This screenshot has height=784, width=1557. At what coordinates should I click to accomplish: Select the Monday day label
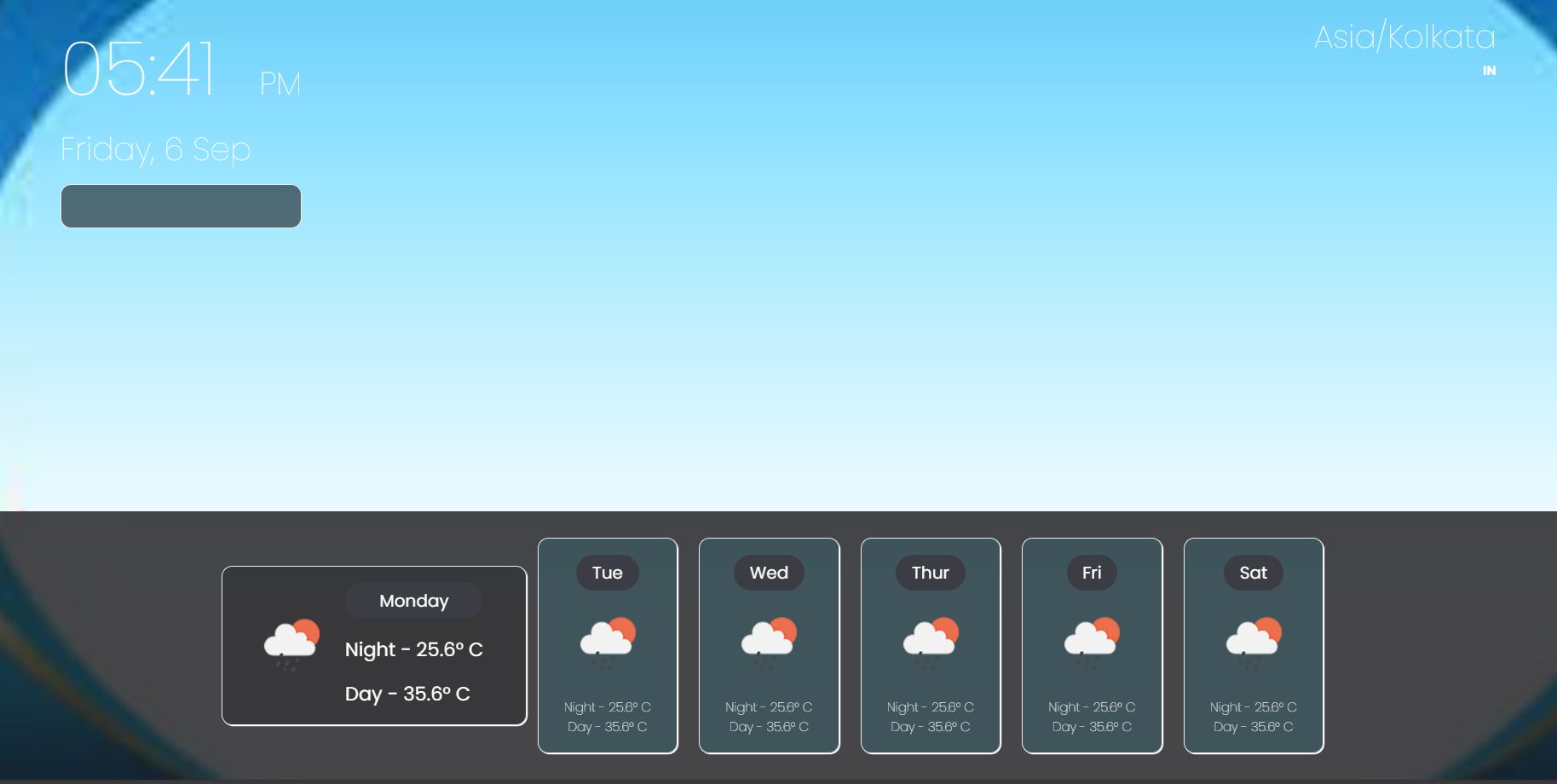pos(414,601)
